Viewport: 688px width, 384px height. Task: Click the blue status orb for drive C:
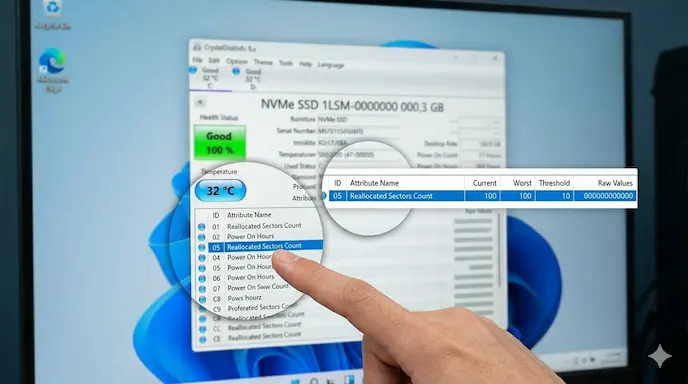click(193, 70)
